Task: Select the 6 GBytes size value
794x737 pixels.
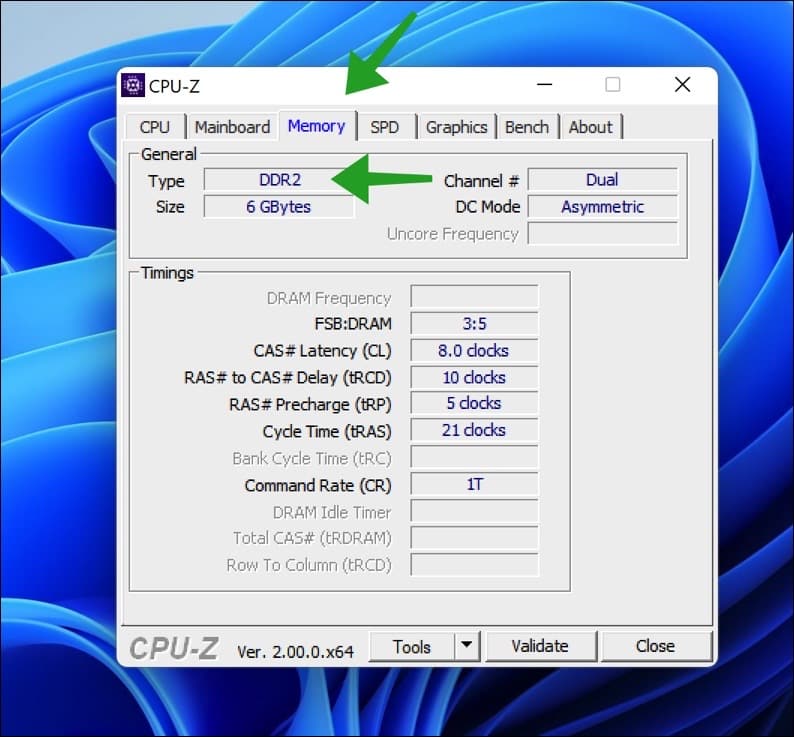Action: point(279,207)
